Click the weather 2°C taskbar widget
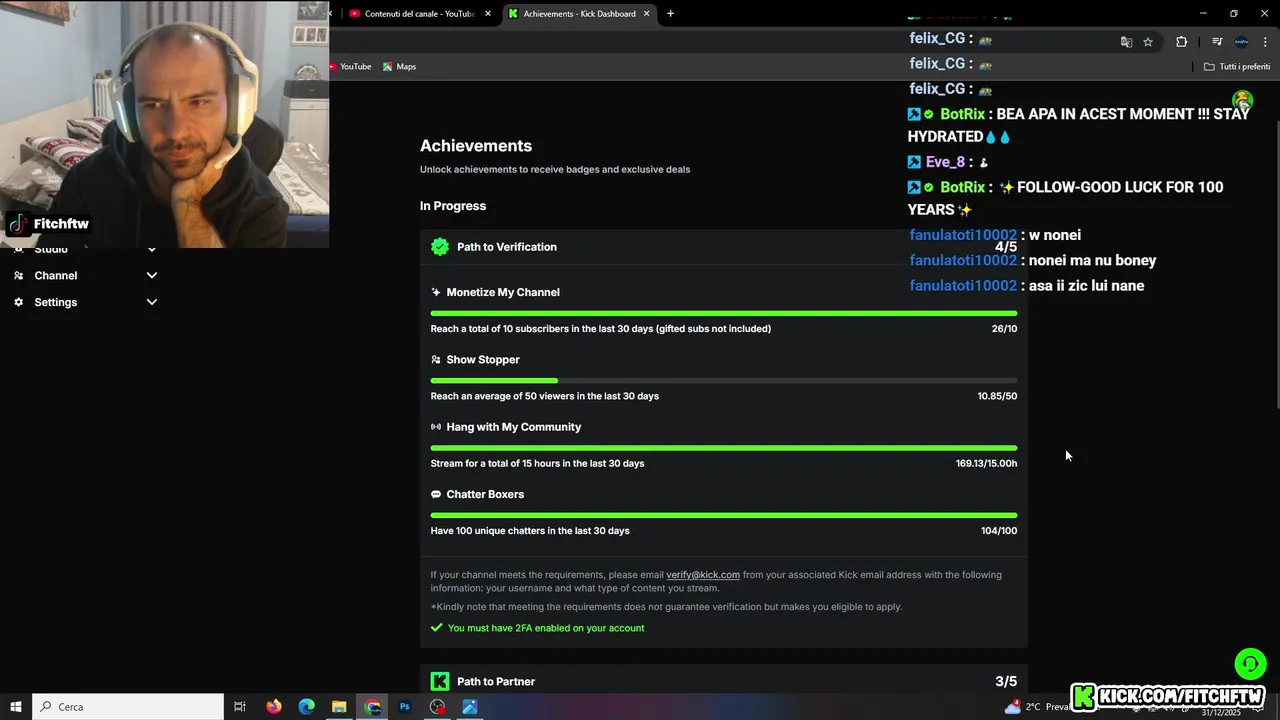Screen dimensions: 1280x720 [x=1037, y=707]
